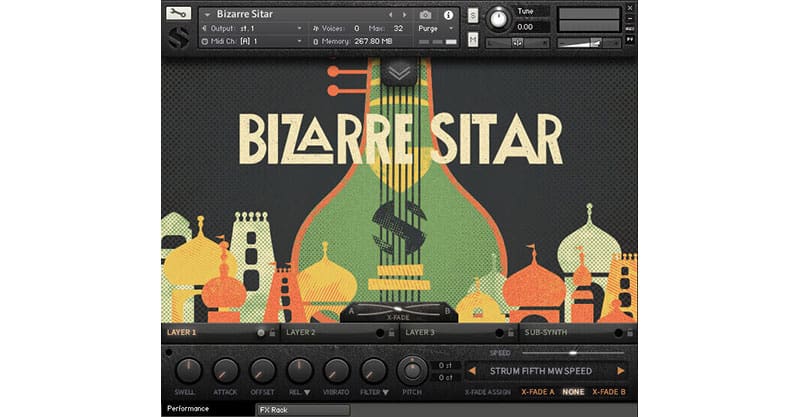Click the Memory 267.80 MB readout
This screenshot has height=417, width=800.
(x=373, y=41)
